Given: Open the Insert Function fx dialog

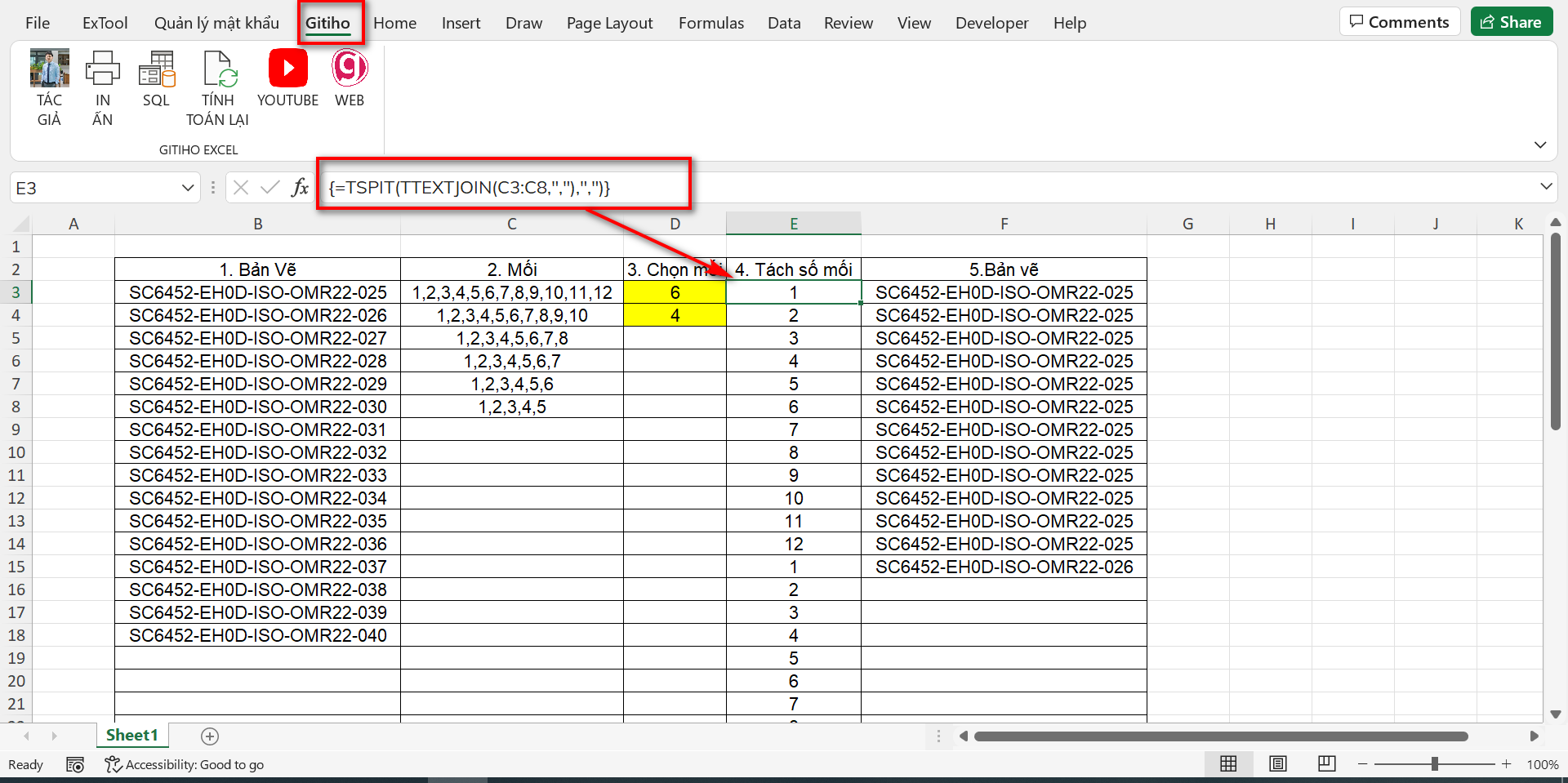Looking at the screenshot, I should coord(300,188).
